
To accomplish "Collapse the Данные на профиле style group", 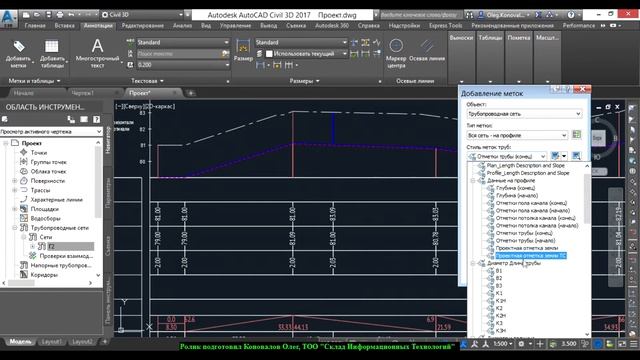I will click(473, 180).
